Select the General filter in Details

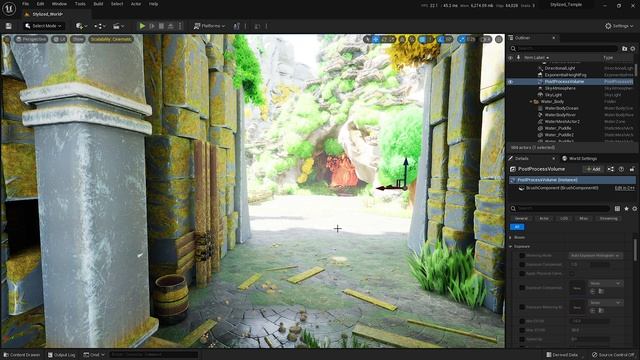click(521, 219)
